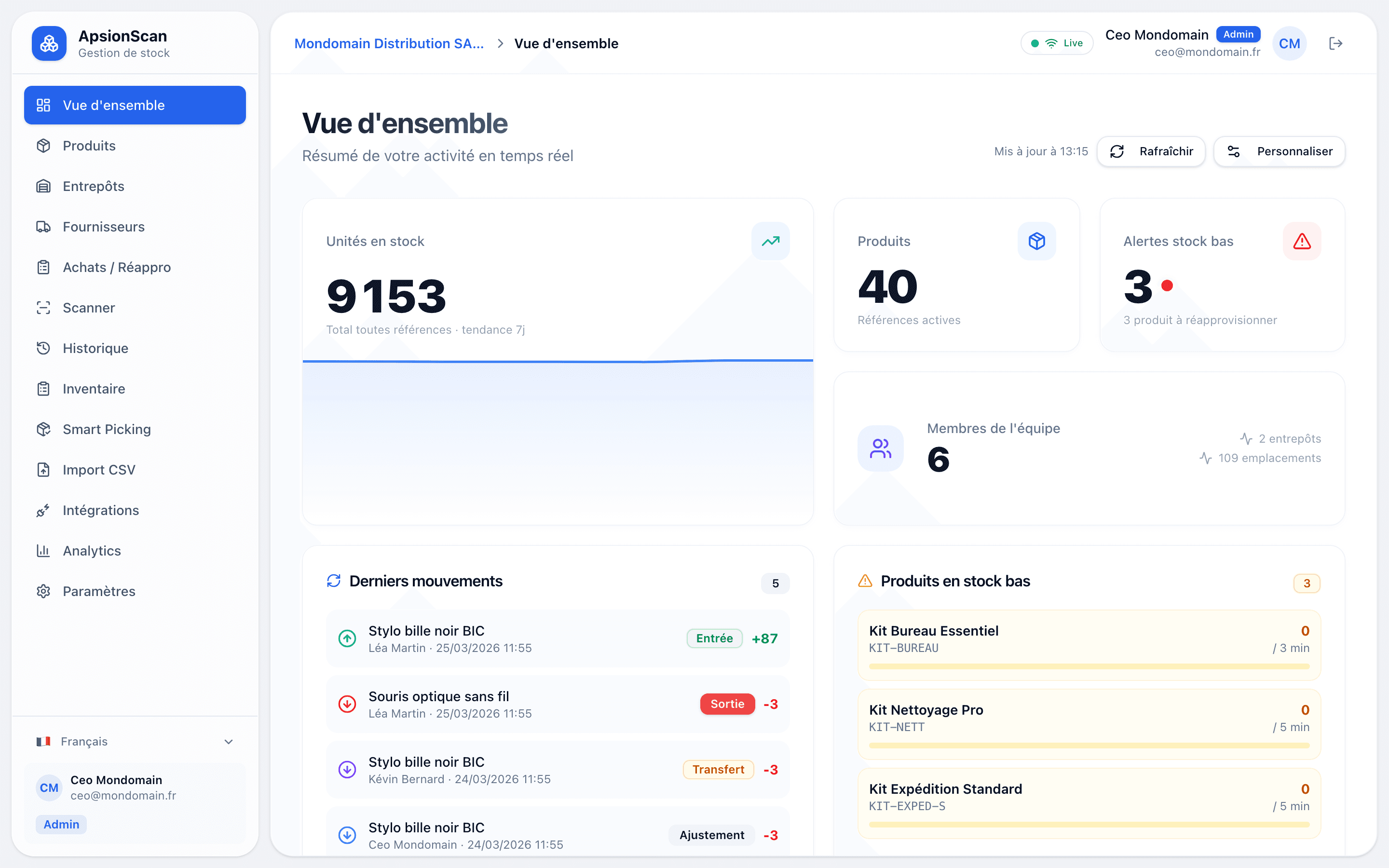The height and width of the screenshot is (868, 1389).
Task: Click the Personnaliser button
Action: [1279, 151]
